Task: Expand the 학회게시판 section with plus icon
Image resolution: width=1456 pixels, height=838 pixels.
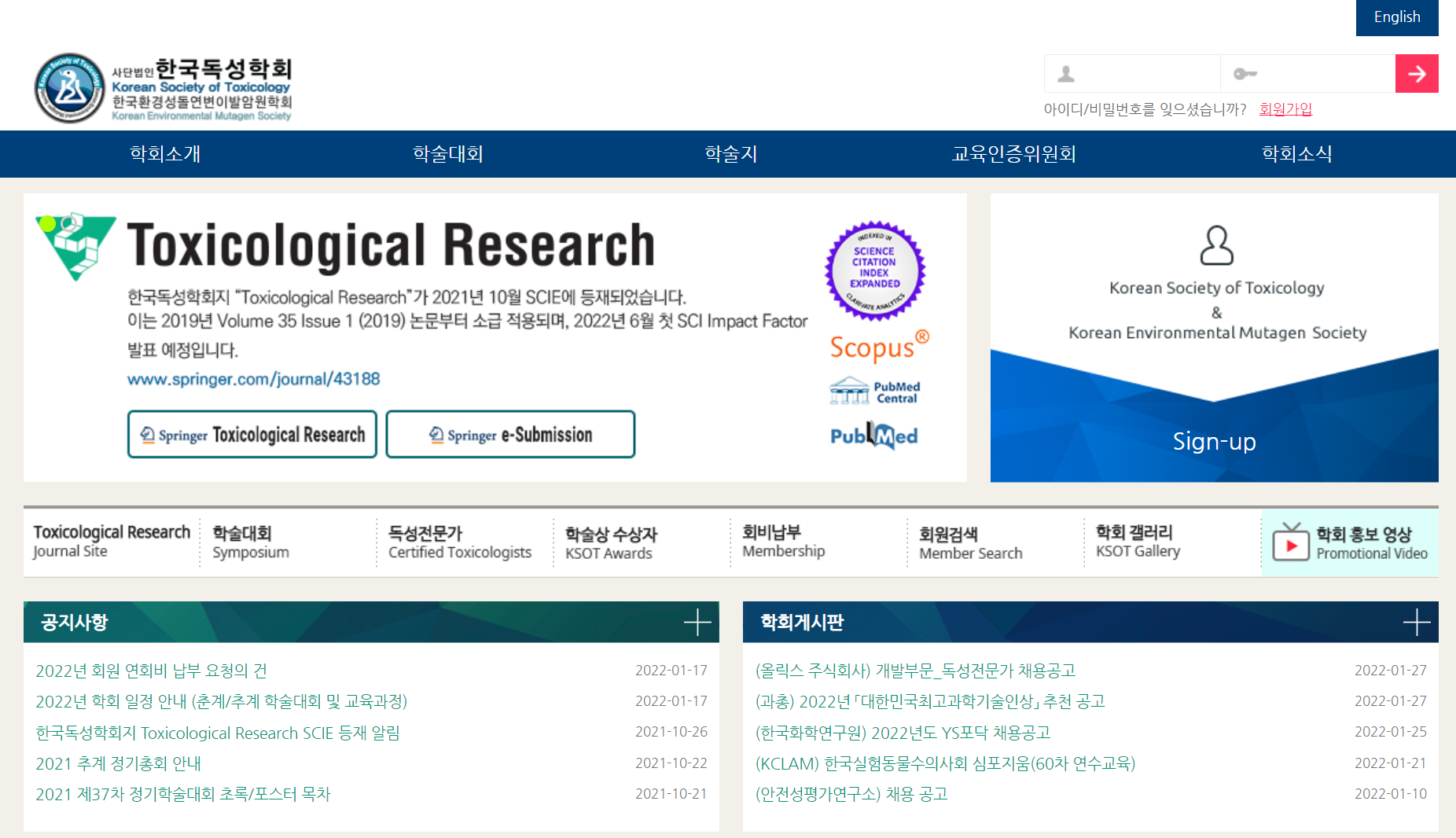Action: [x=1416, y=622]
